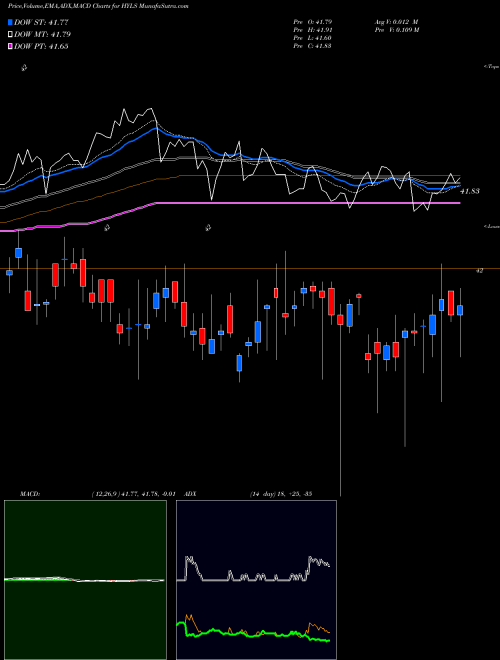
Task: Click the blue DOW ST legend swatch
Action: point(10,22)
